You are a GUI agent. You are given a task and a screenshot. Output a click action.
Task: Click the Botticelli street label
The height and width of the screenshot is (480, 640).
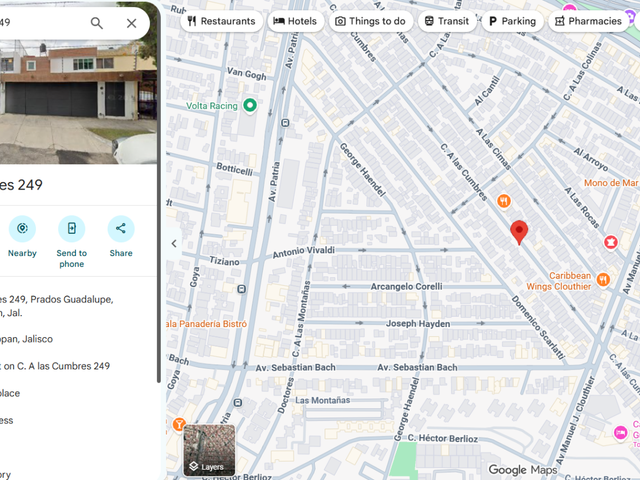[235, 169]
